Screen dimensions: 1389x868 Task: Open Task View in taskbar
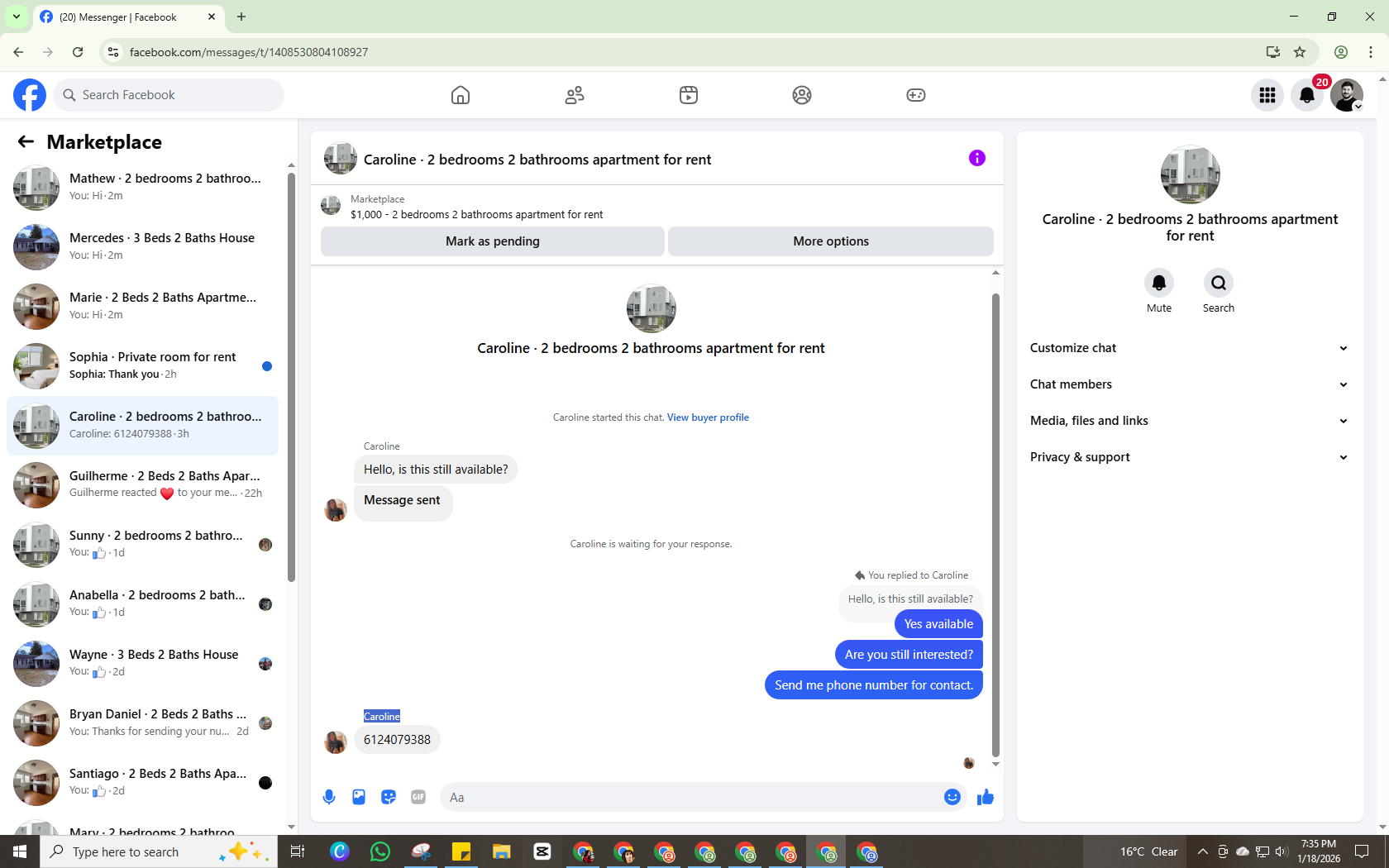click(298, 851)
